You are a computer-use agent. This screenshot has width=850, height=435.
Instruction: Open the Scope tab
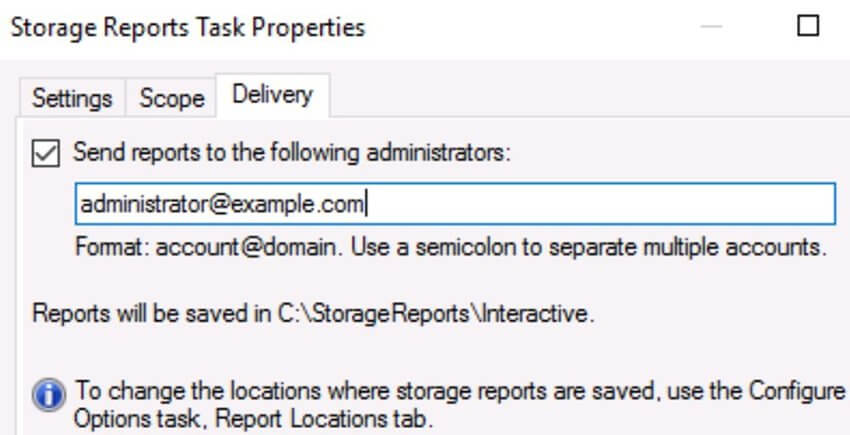171,98
